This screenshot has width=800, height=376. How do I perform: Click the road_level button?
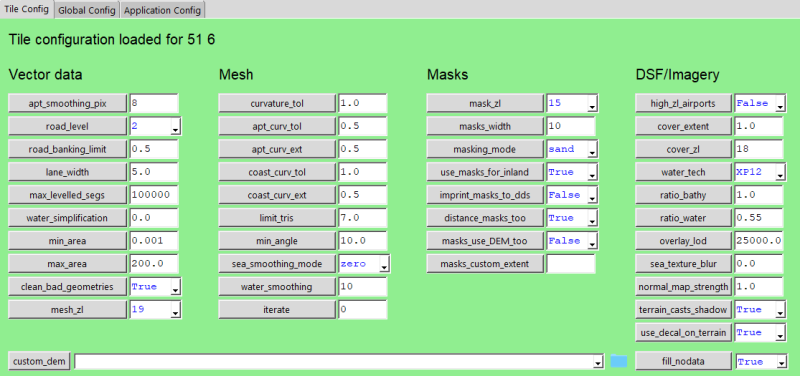coord(67,127)
